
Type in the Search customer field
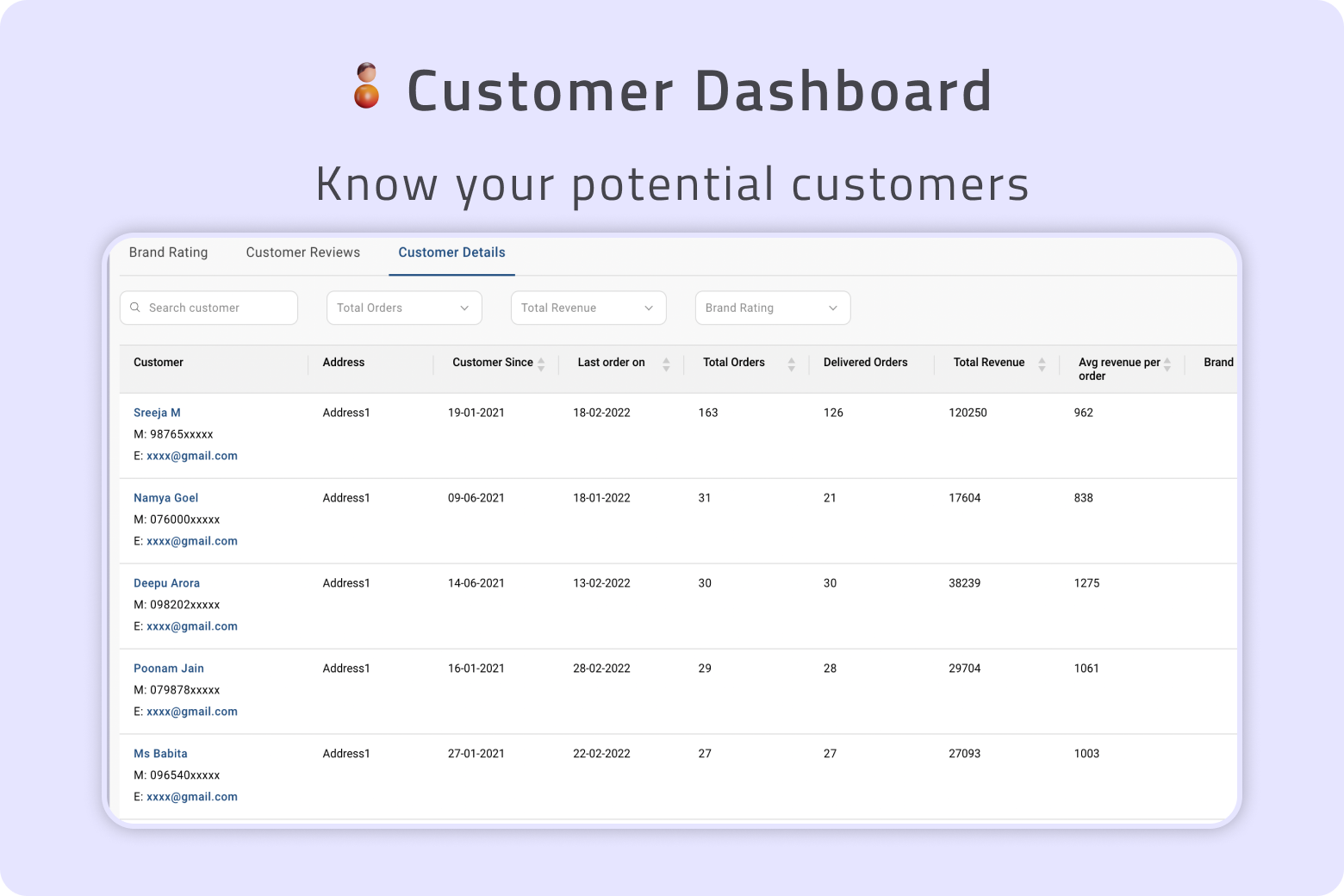coord(215,308)
